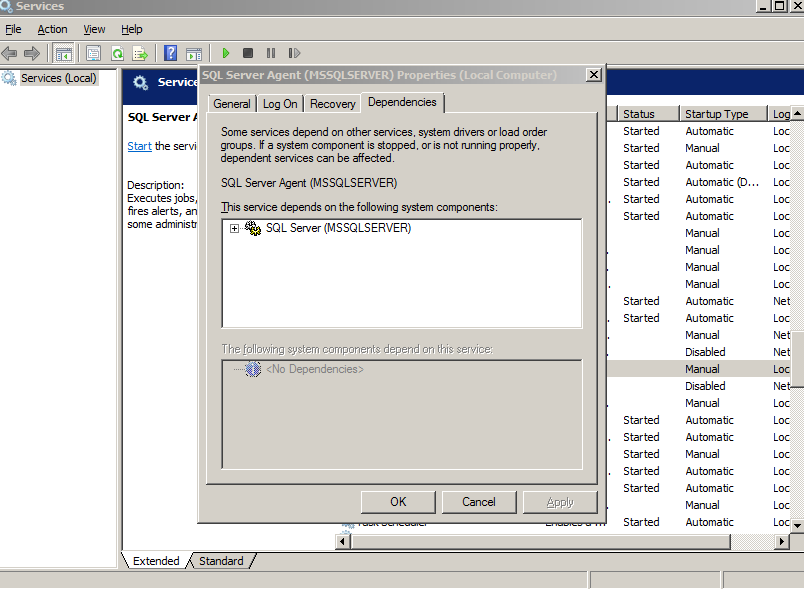Select the Dependencies tab
Screen dimensions: 804x589
click(403, 102)
